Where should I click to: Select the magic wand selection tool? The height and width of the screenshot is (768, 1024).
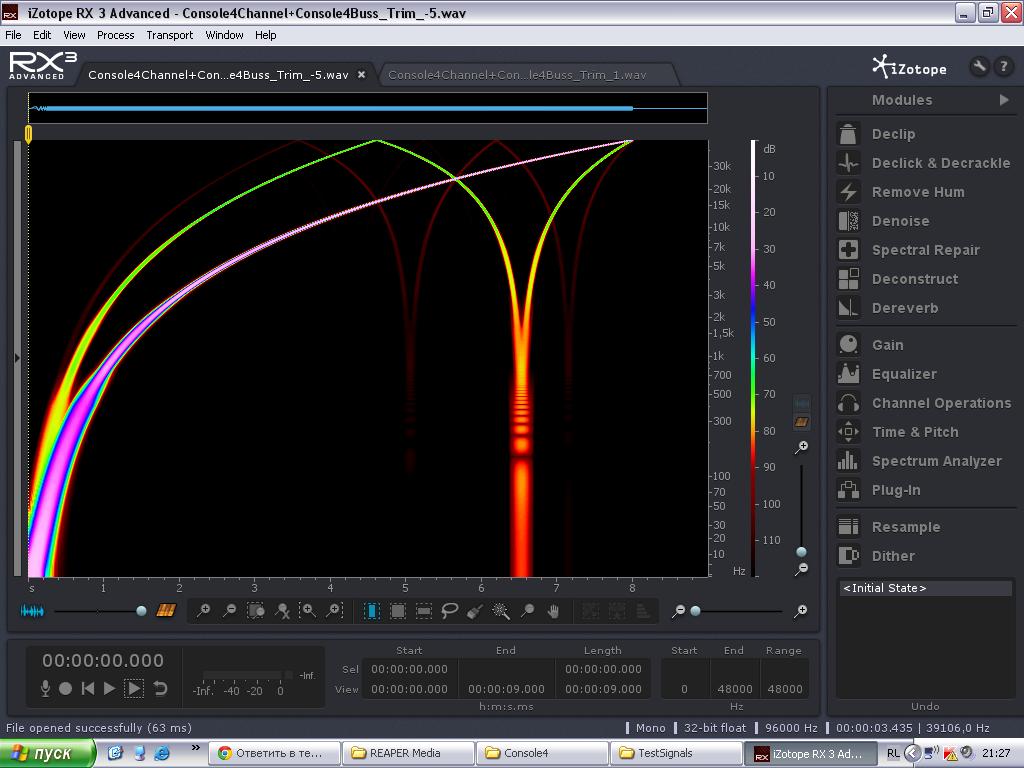[501, 610]
